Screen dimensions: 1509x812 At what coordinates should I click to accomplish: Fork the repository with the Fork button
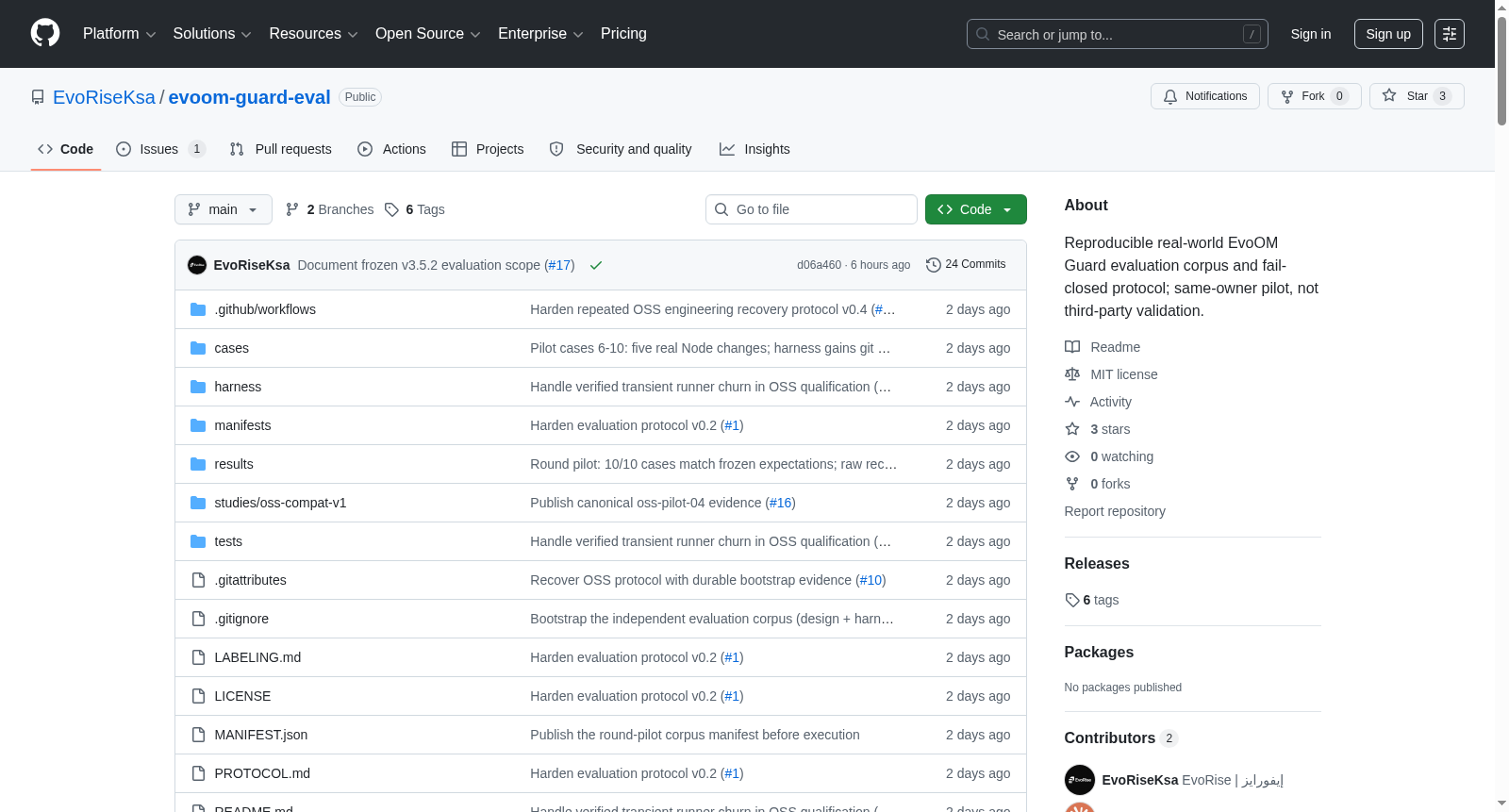click(x=1315, y=96)
